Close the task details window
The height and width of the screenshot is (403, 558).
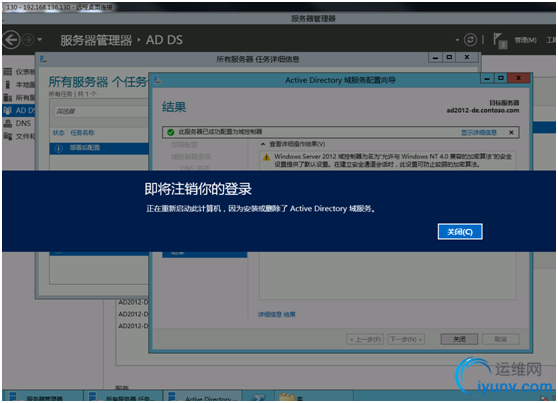[467, 57]
